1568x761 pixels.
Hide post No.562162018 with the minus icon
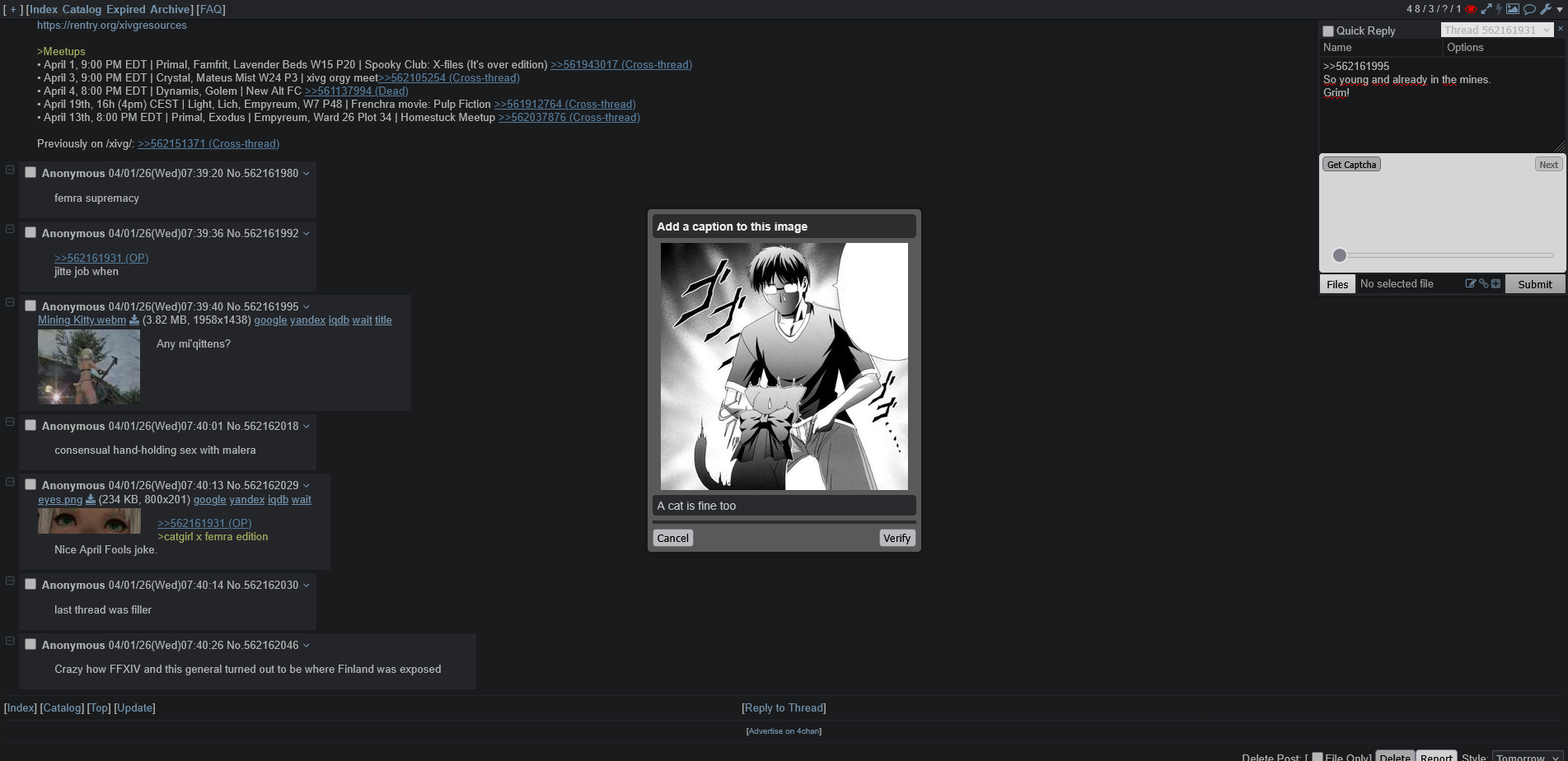(10, 422)
